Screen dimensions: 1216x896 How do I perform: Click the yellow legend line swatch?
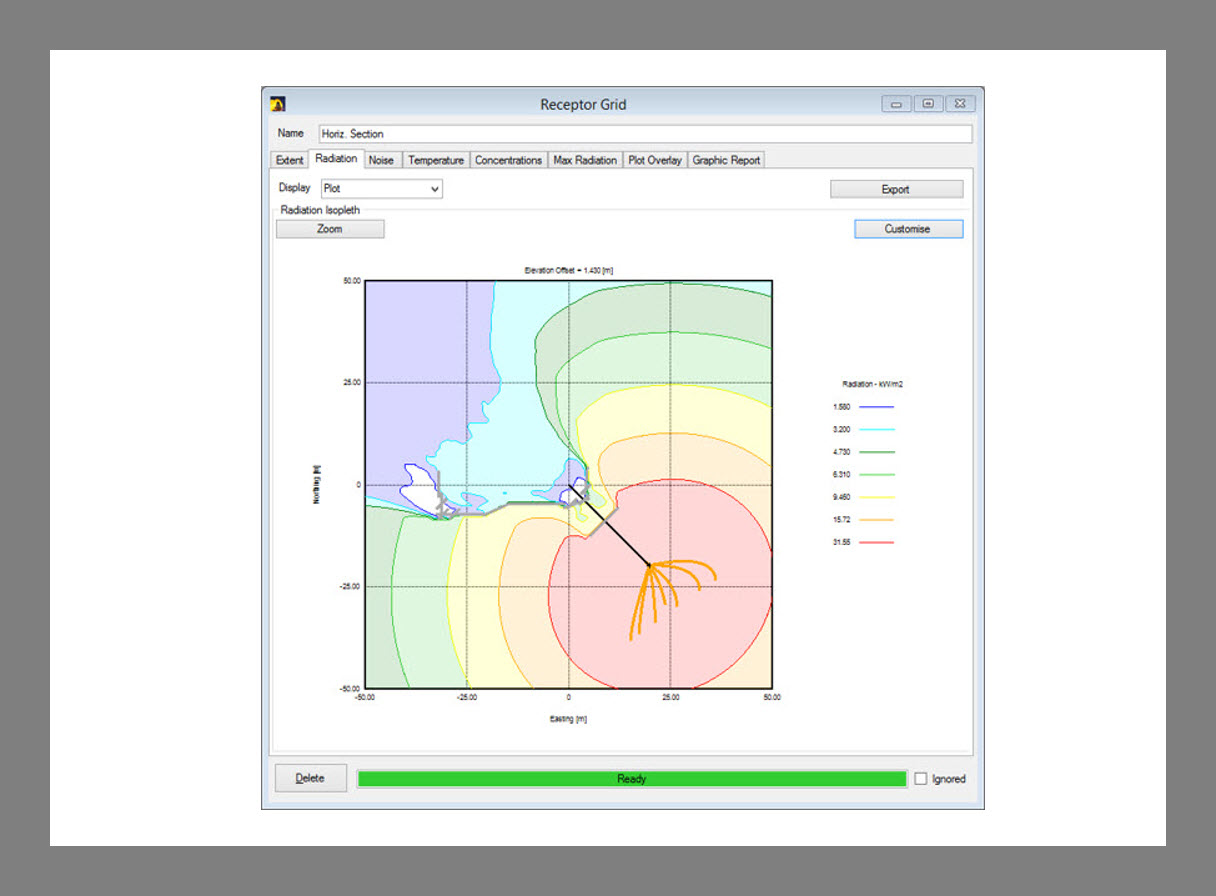pos(876,497)
